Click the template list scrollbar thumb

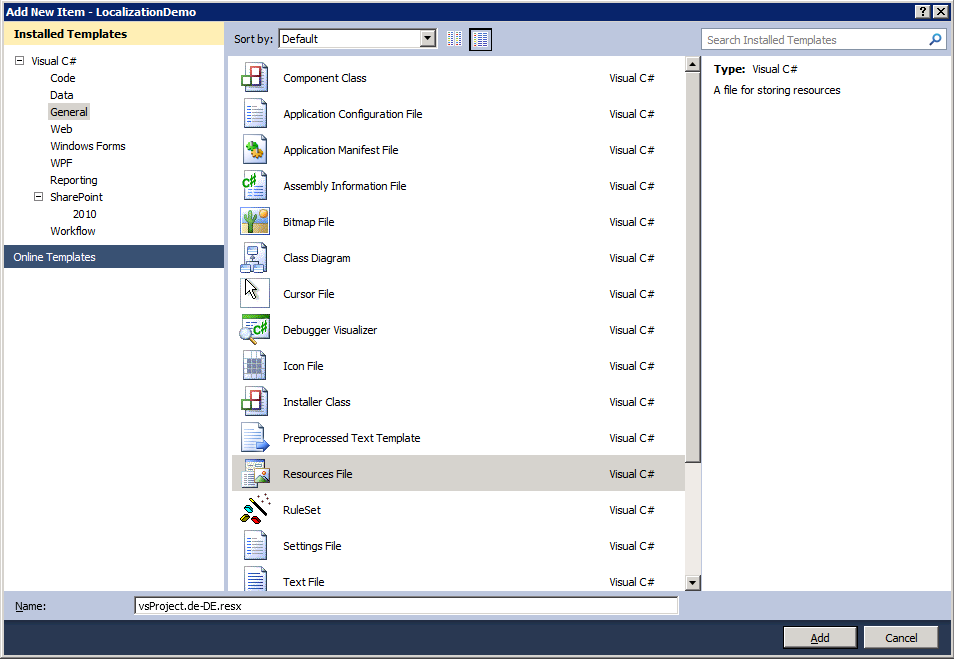pos(692,267)
